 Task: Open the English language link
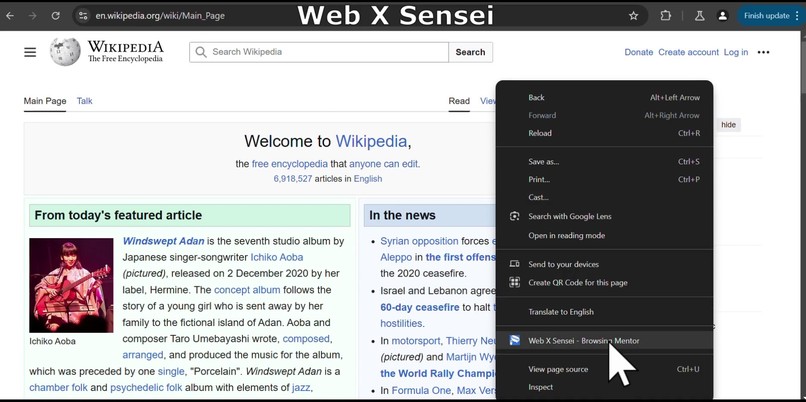[x=368, y=179]
